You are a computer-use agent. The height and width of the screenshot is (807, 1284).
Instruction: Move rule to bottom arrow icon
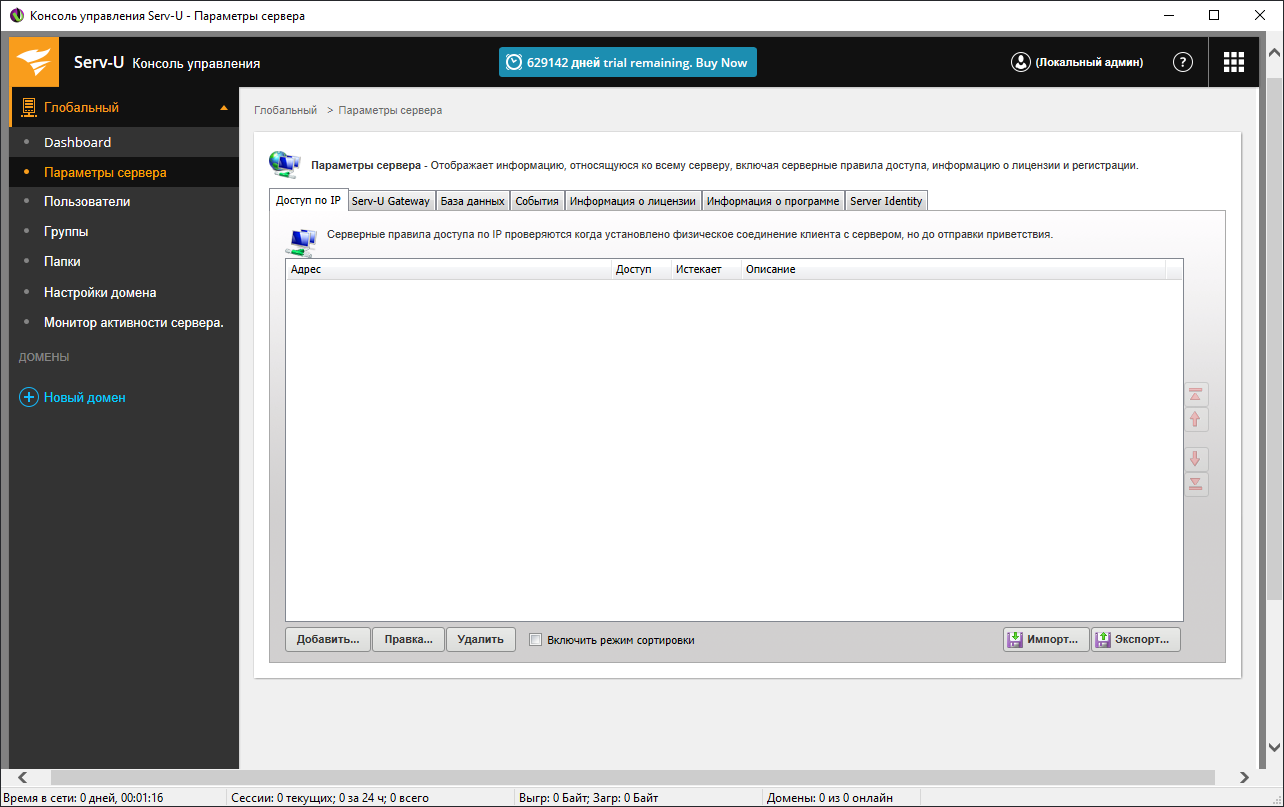pos(1196,485)
